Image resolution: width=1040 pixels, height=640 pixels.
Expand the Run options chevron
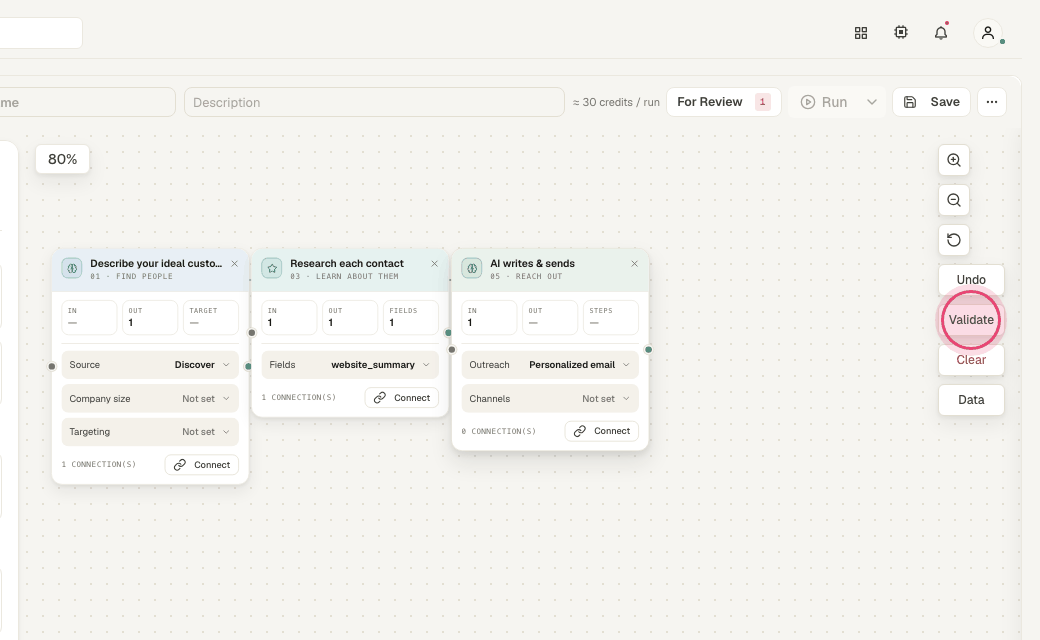click(872, 102)
